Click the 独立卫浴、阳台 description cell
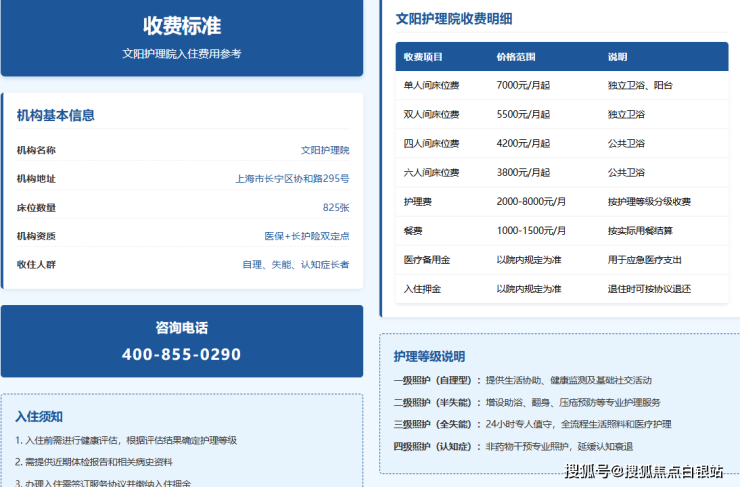The image size is (740, 487). tap(640, 85)
